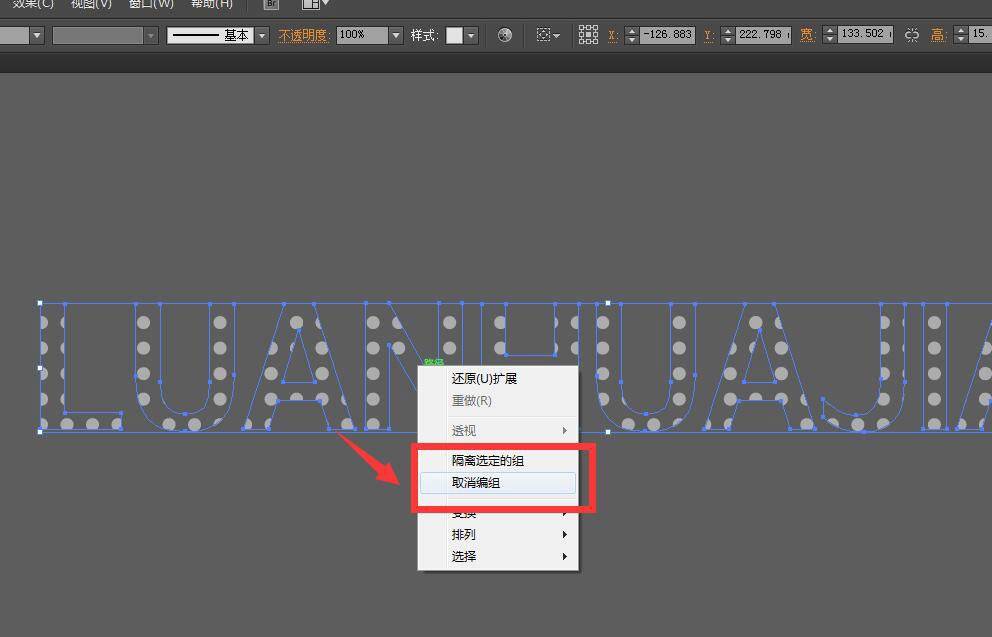Viewport: 992px width, 637px height.
Task: Expand the stroke style 基本 dropdown
Action: pyautogui.click(x=262, y=35)
